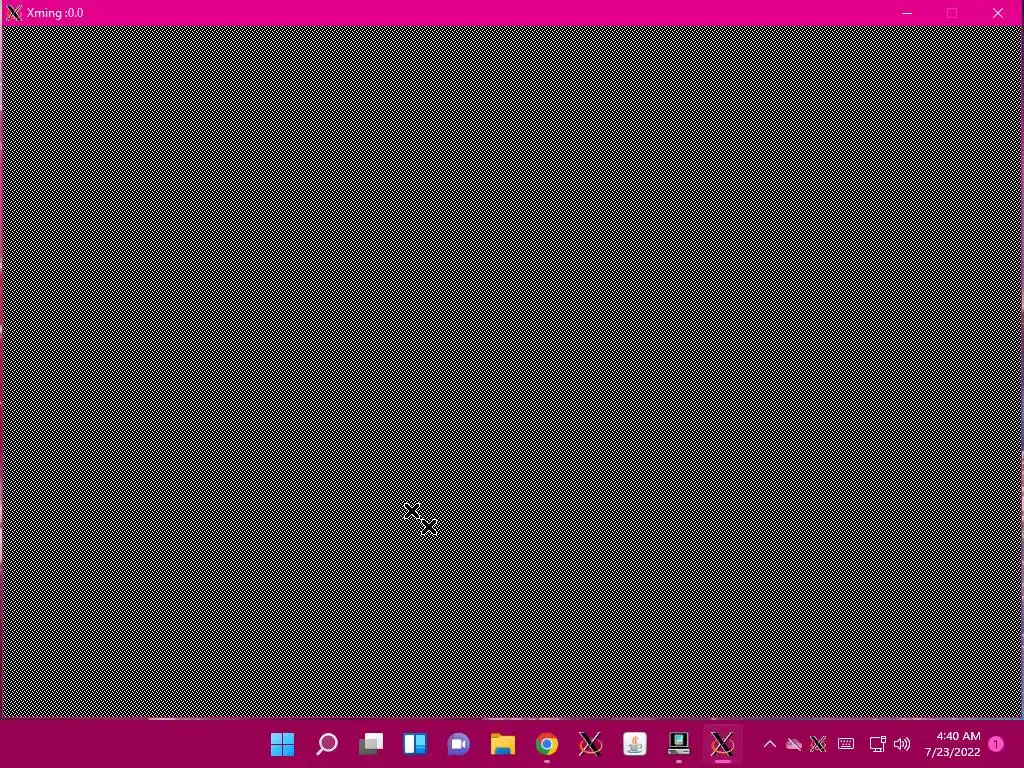The image size is (1024, 768).
Task: Click the Xming logo in the title bar
Action: tap(14, 12)
